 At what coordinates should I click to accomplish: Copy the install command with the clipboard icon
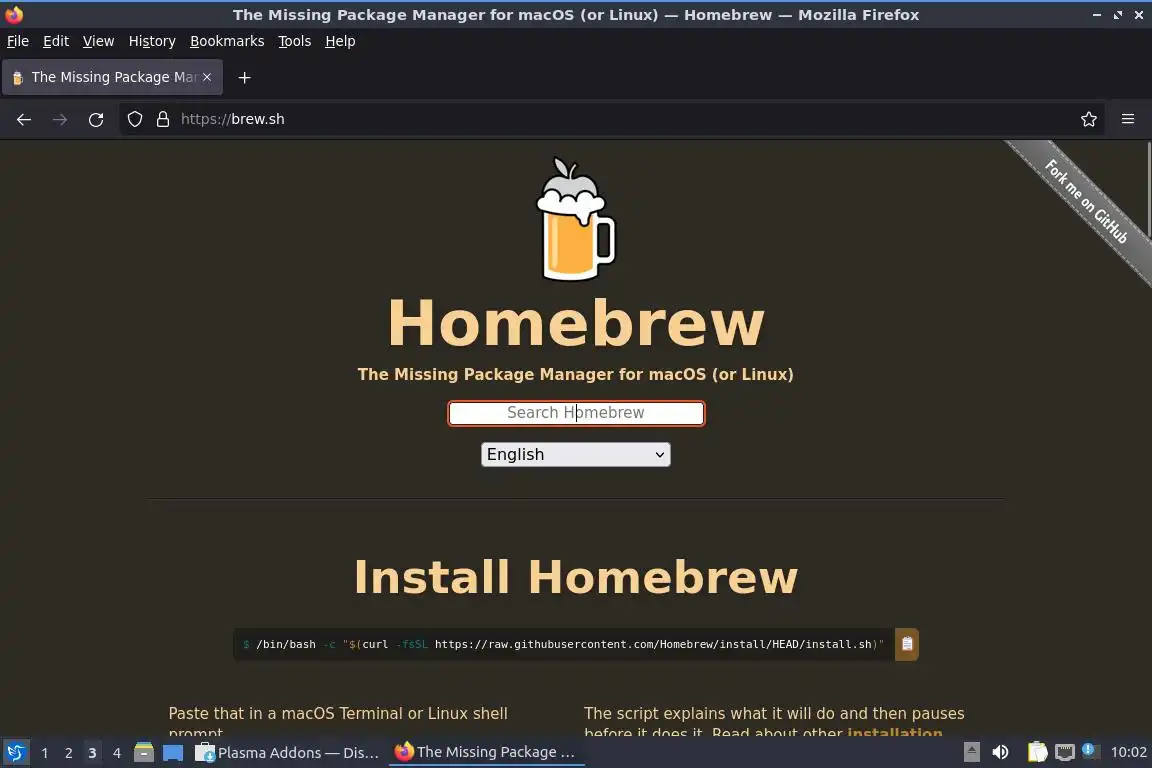pos(907,644)
